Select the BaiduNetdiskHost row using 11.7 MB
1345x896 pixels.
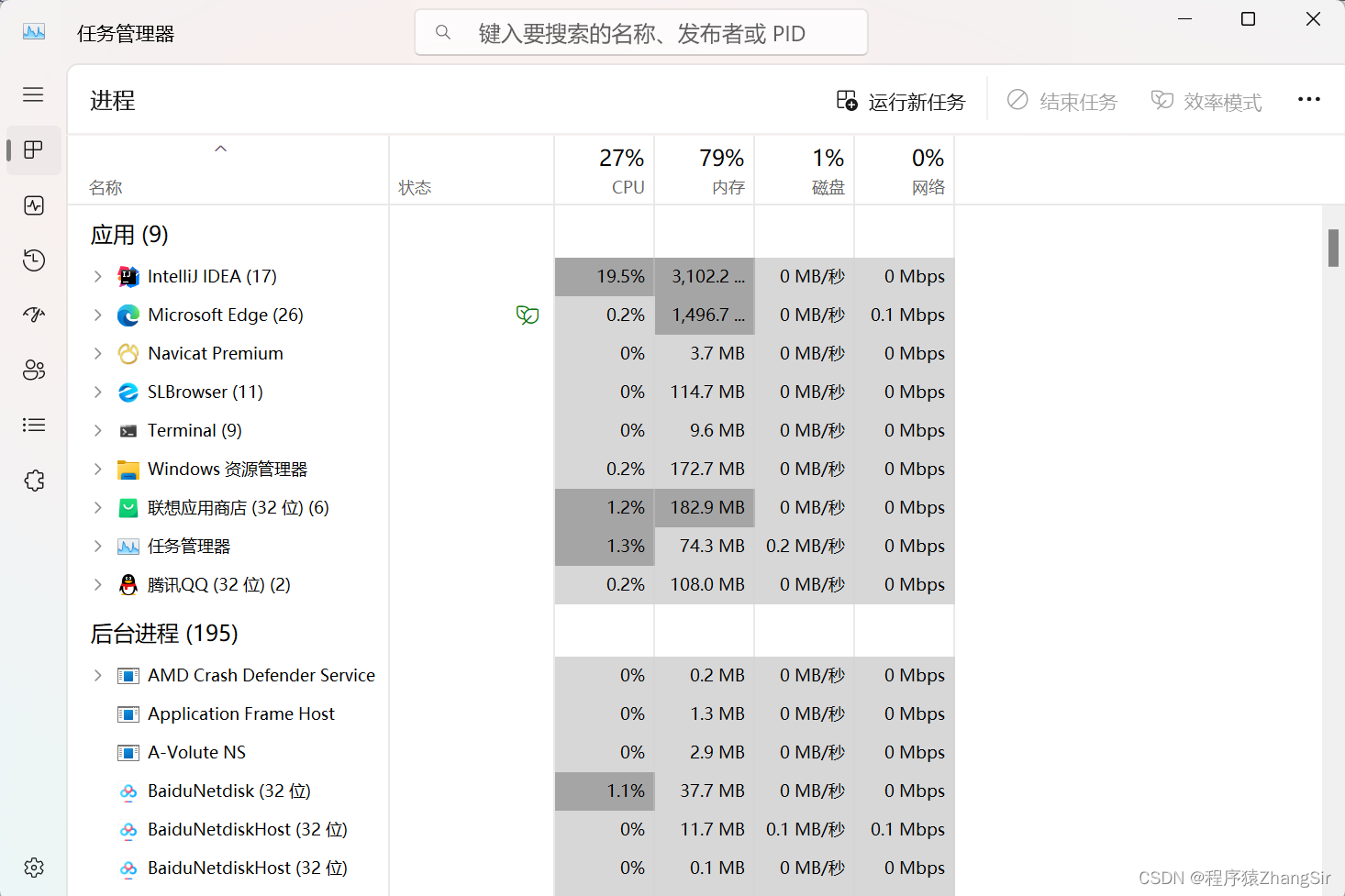512,830
